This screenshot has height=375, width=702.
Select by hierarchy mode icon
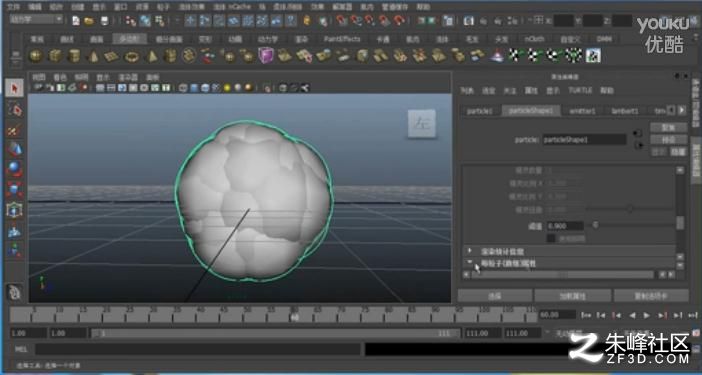tap(131, 21)
